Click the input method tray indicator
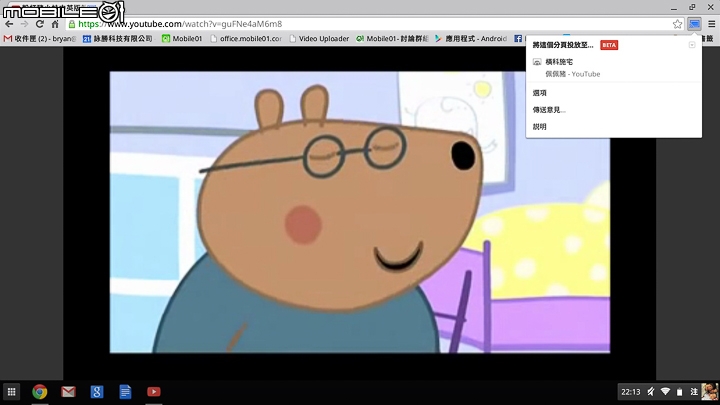The image size is (720, 405). coord(694,392)
